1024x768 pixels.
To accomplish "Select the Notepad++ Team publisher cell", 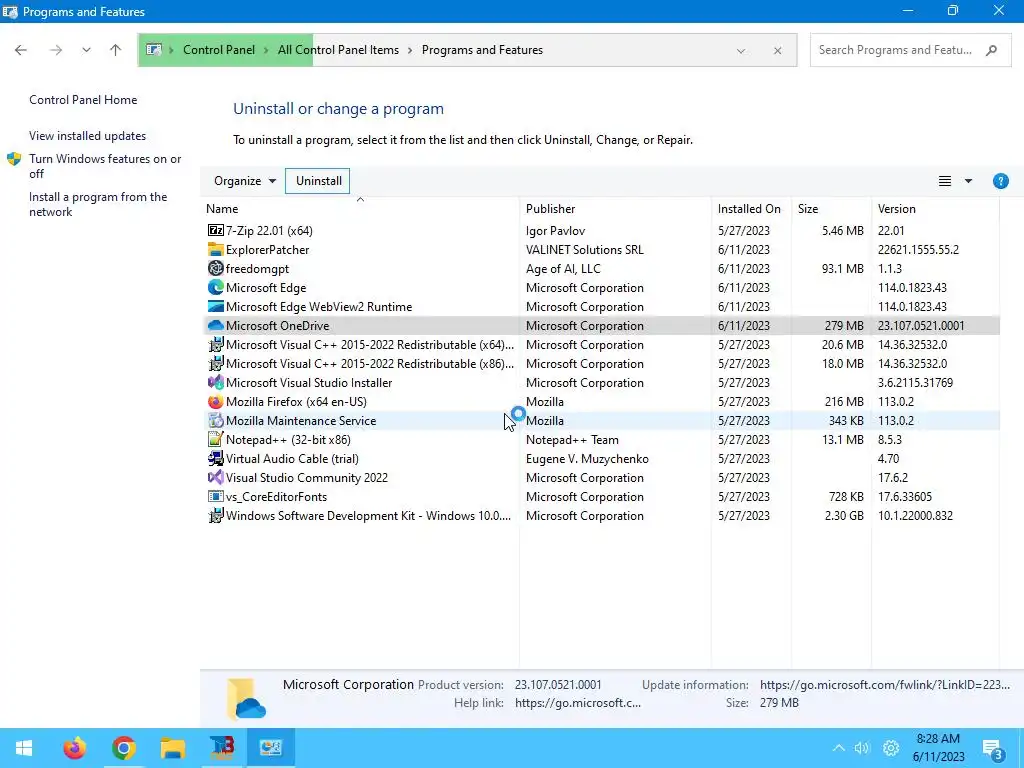I will click(572, 440).
